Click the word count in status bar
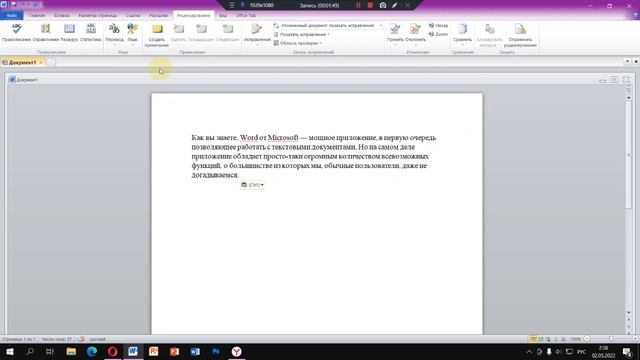 [x=56, y=339]
